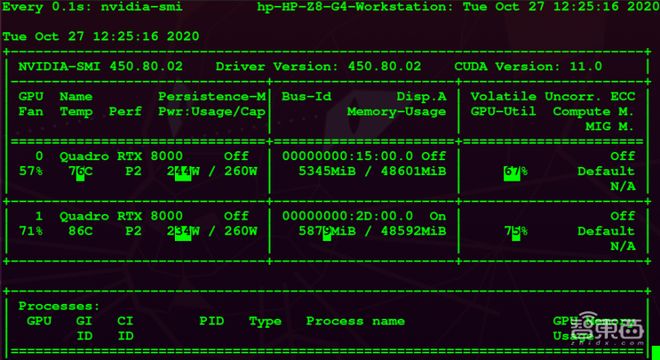Click 'Driver Version: 450.80.02' text
The width and height of the screenshot is (660, 360).
click(318, 67)
